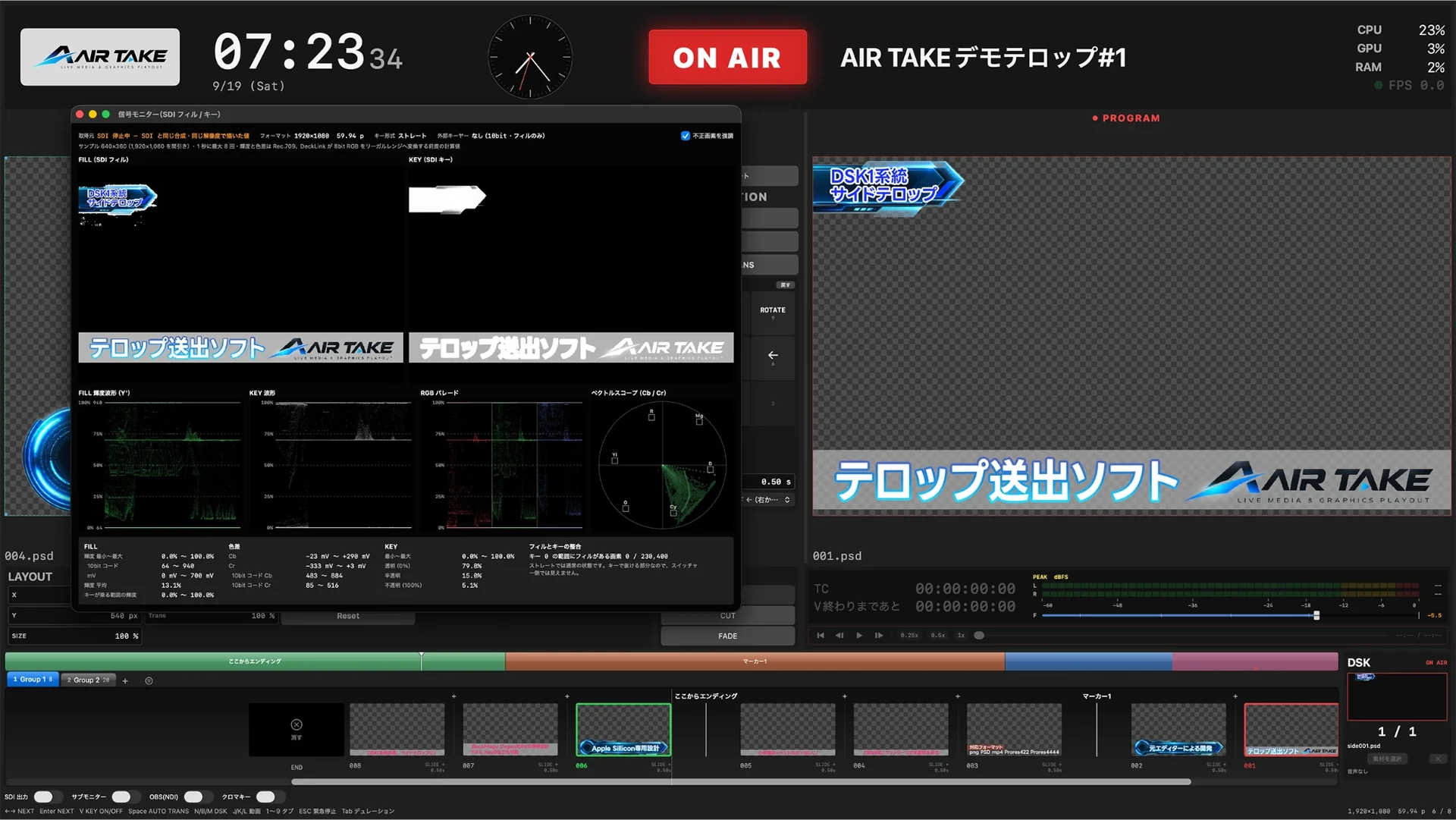This screenshot has width=1456, height=820.
Task: Click the PROGRAM preview monitor
Action: click(x=1131, y=336)
